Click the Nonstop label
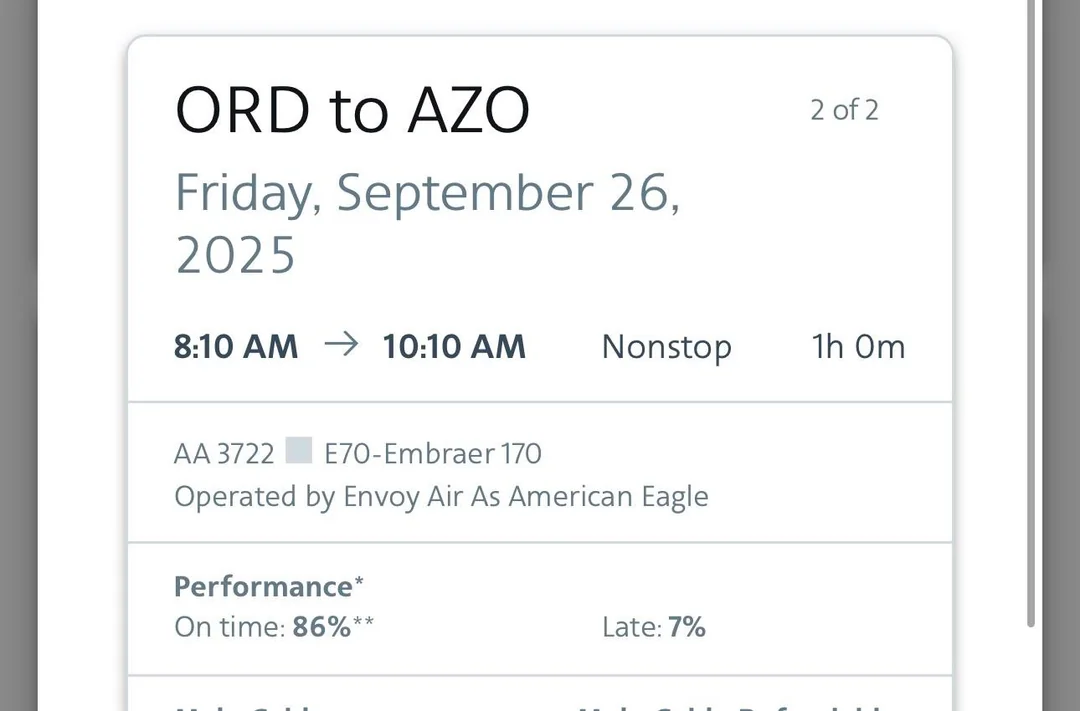The height and width of the screenshot is (711, 1080). tap(666, 347)
